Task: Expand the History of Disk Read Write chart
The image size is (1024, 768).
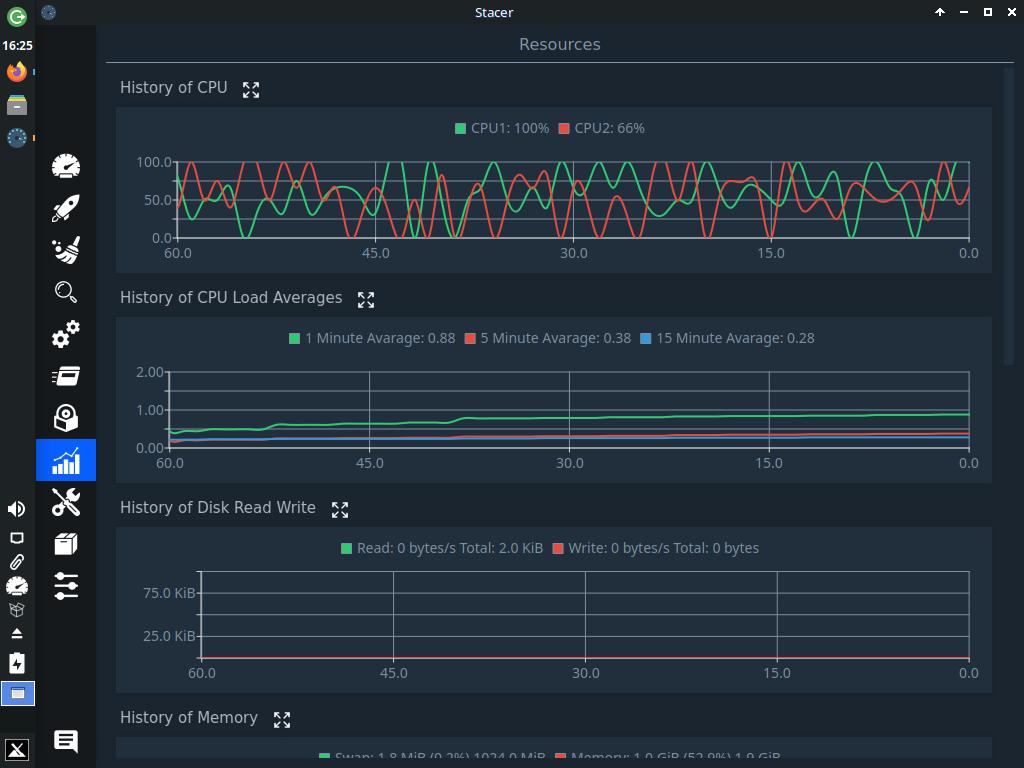Action: point(340,510)
